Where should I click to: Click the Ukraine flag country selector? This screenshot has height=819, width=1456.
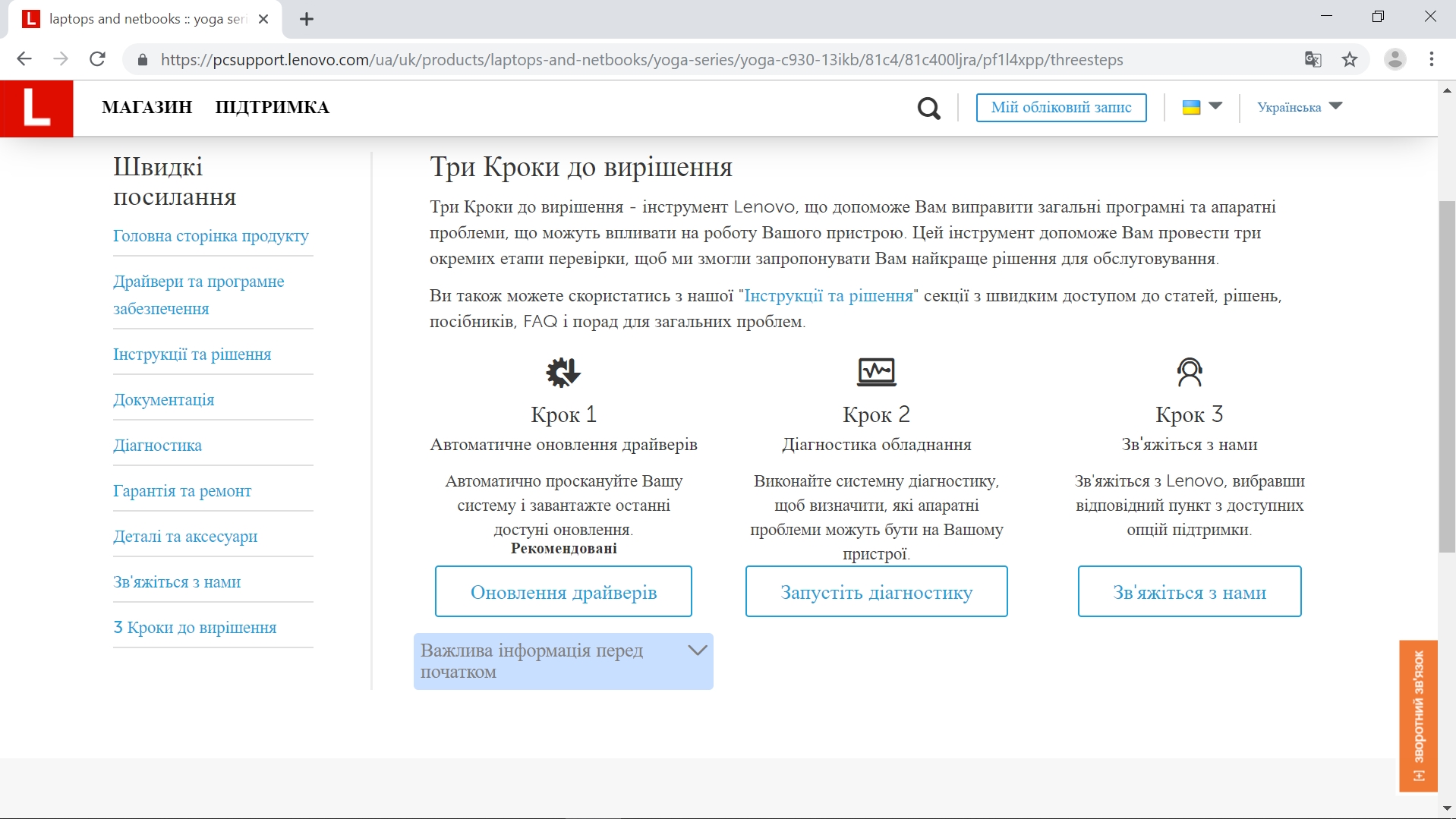click(x=1202, y=107)
